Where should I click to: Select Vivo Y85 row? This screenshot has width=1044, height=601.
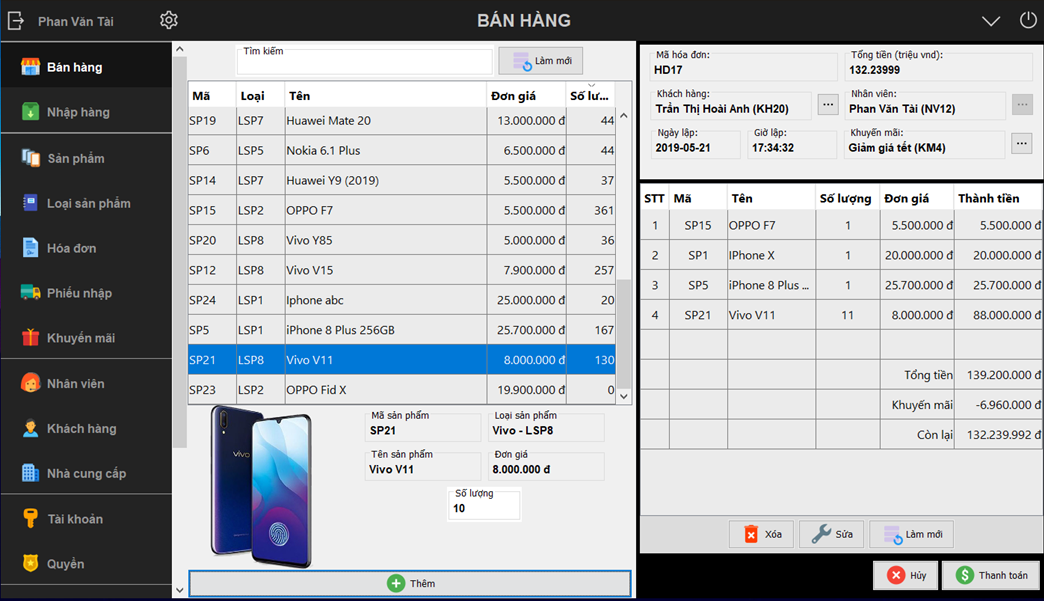point(402,240)
